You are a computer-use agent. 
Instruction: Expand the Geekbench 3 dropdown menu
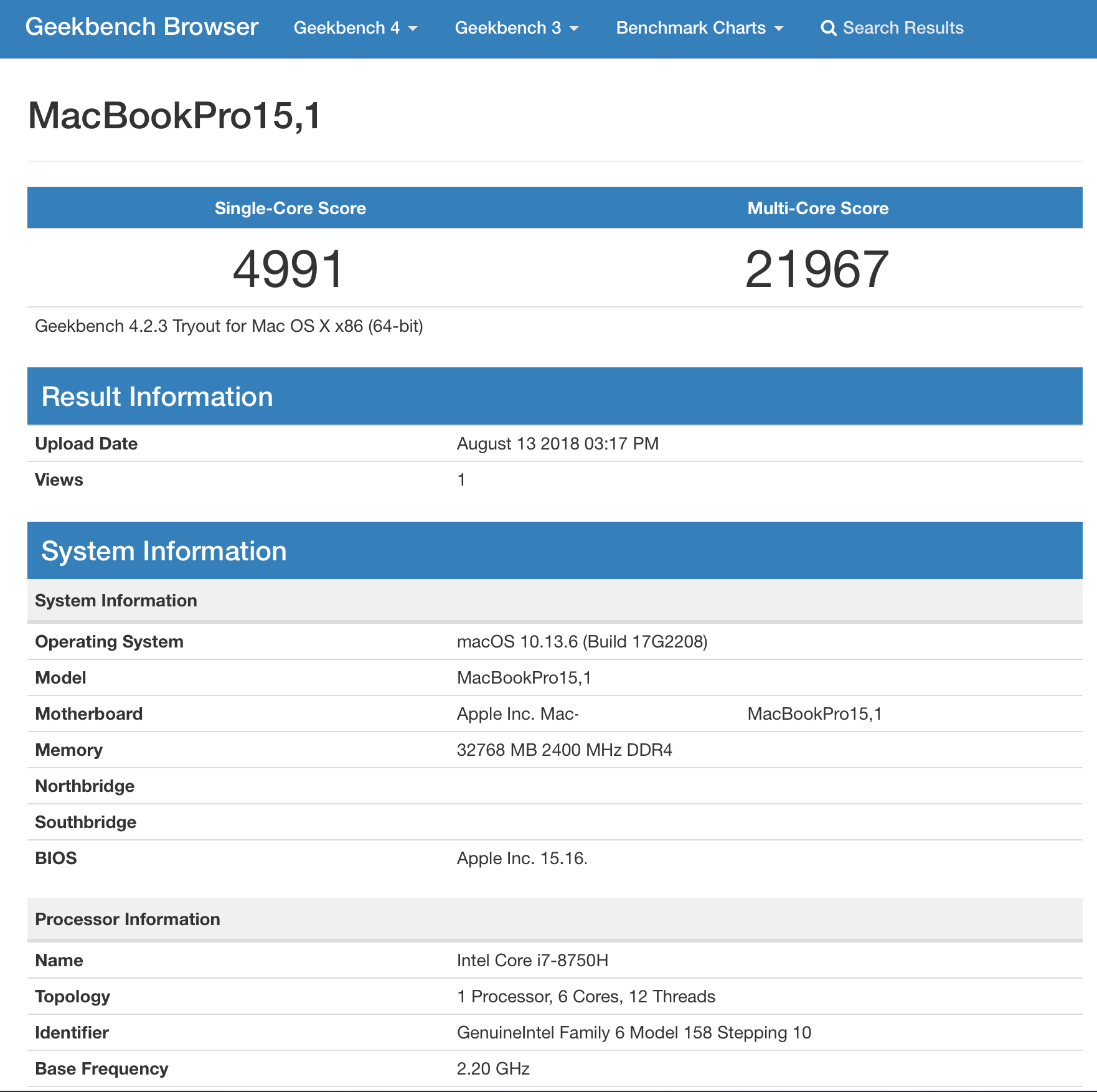pos(517,28)
